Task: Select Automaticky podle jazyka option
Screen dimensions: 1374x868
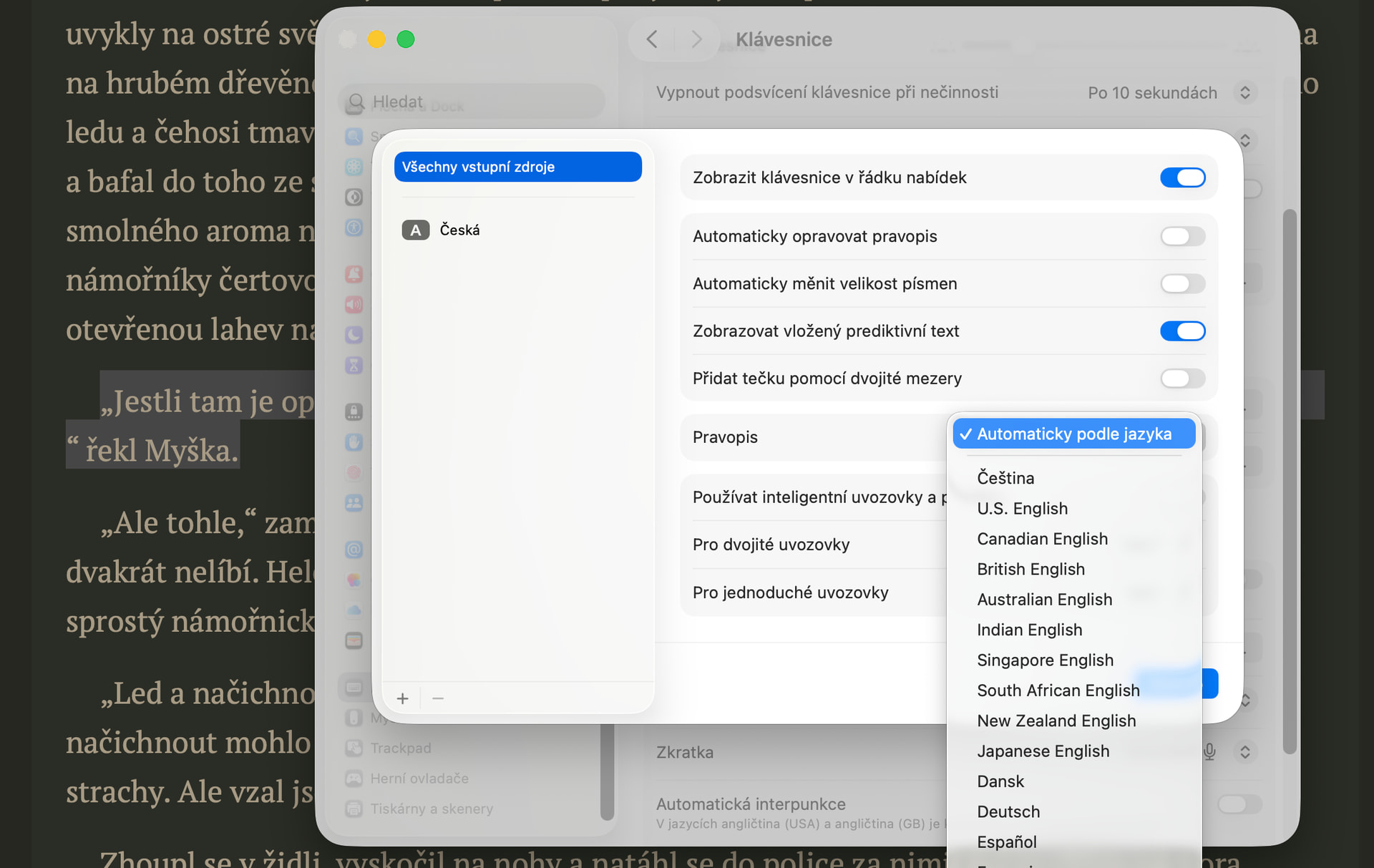Action: [1073, 434]
